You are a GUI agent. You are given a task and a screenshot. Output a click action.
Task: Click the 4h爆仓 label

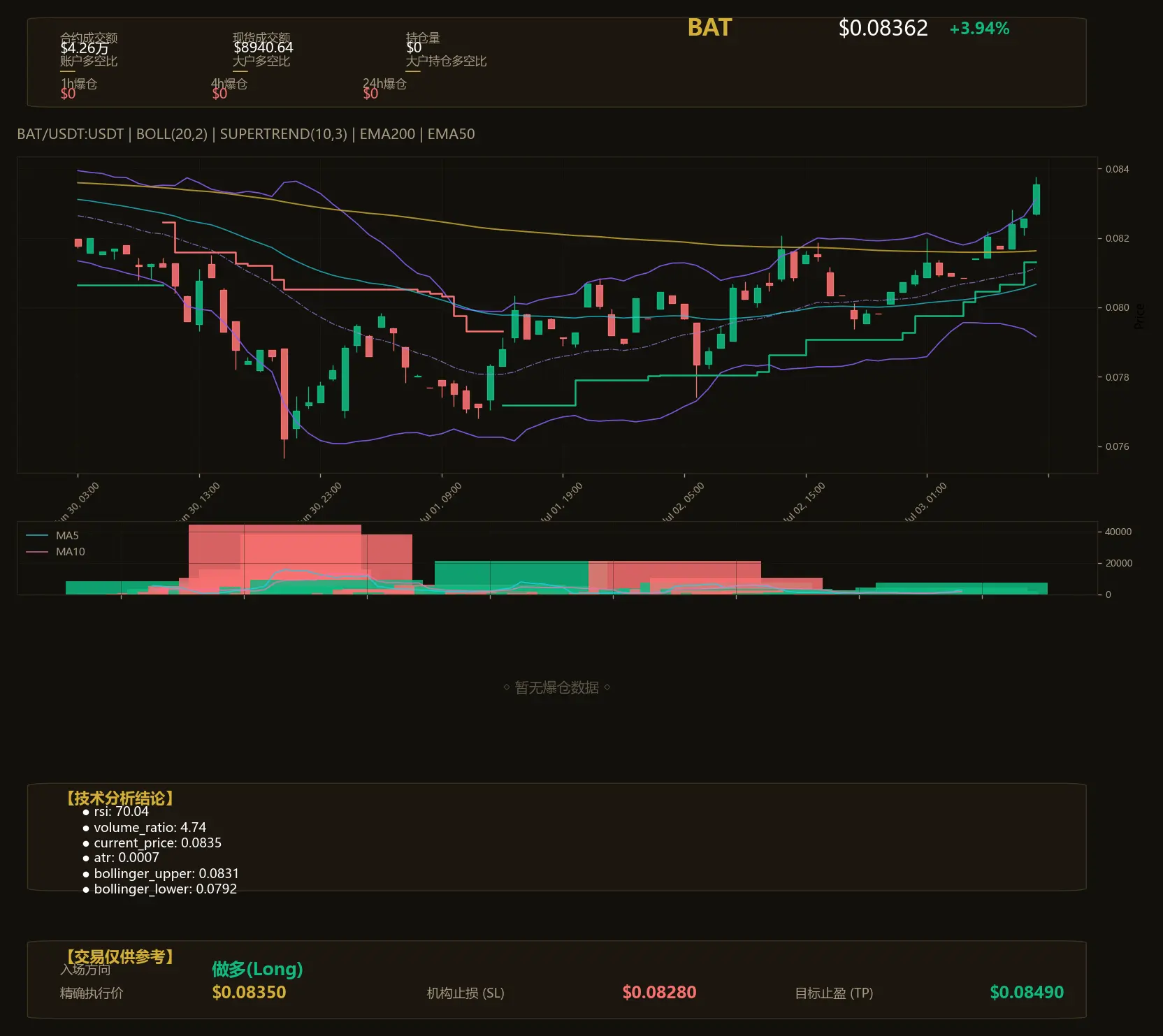[x=229, y=84]
